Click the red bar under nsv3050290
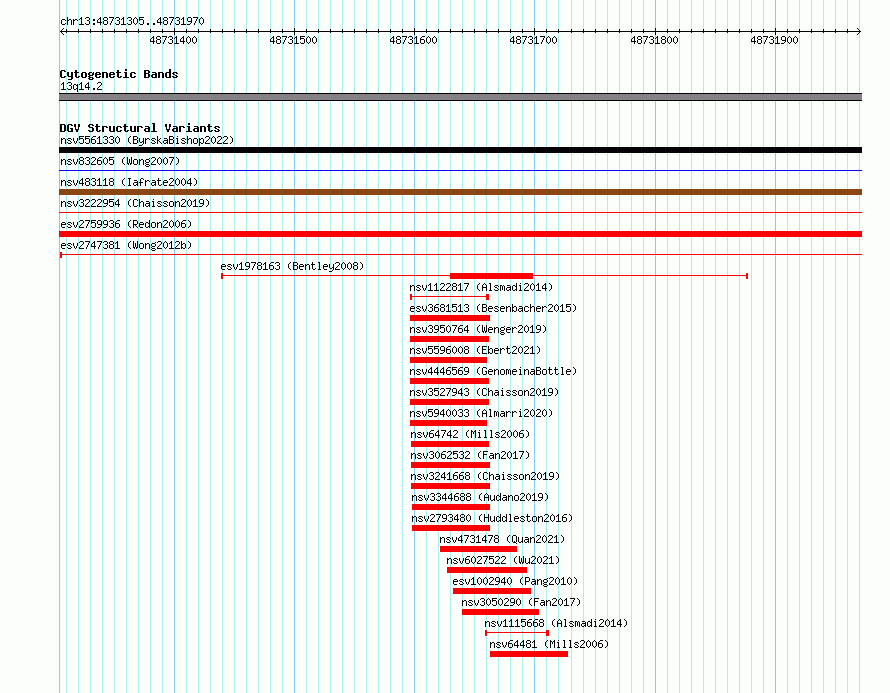Image resolution: width=890 pixels, height=693 pixels. [501, 612]
